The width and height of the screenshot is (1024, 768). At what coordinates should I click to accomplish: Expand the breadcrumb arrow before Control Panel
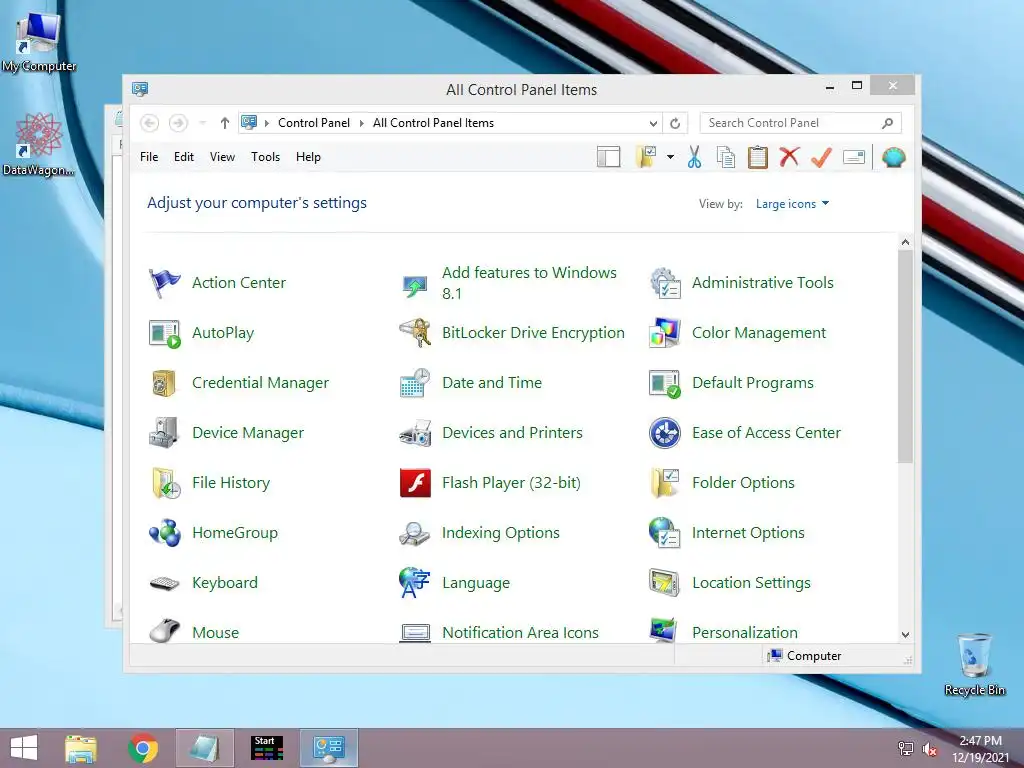click(266, 123)
